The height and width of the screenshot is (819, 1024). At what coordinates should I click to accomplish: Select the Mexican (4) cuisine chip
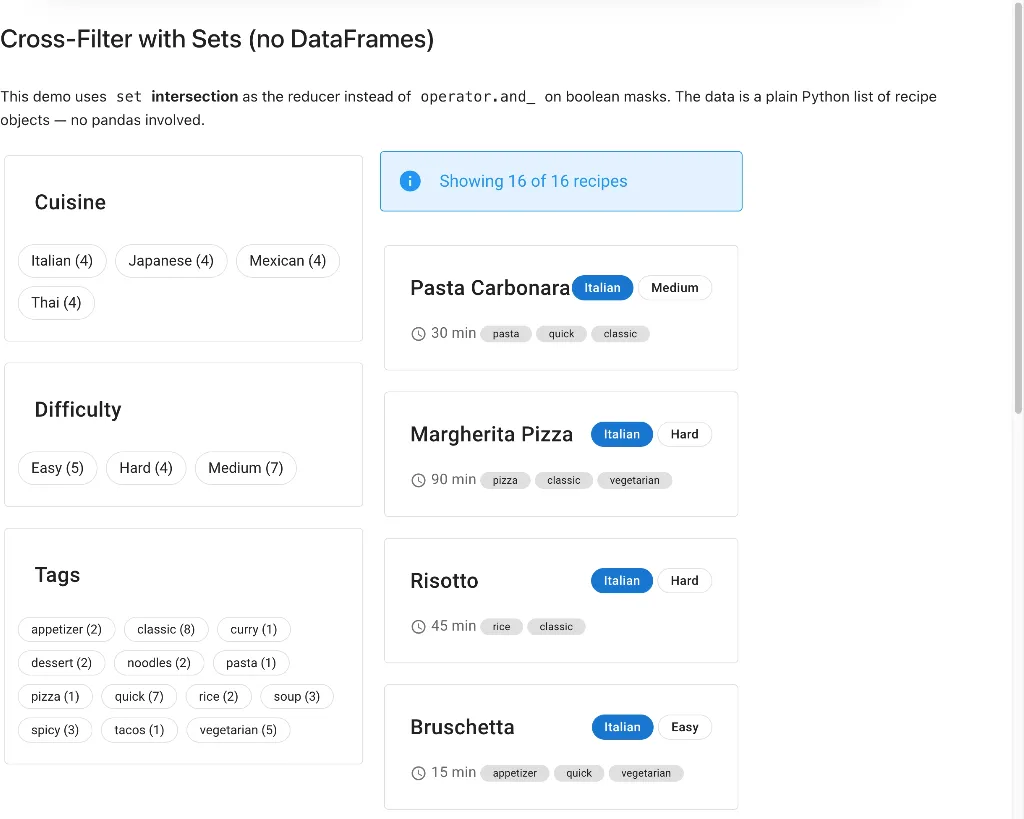point(287,261)
